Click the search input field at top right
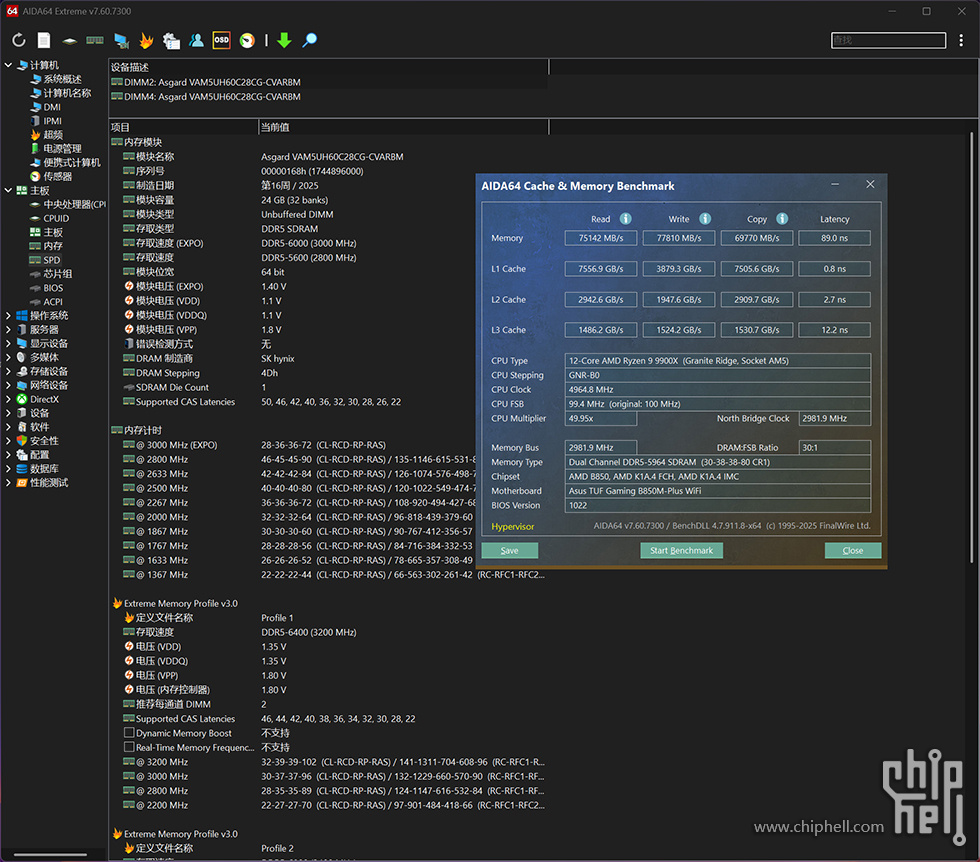 [888, 40]
